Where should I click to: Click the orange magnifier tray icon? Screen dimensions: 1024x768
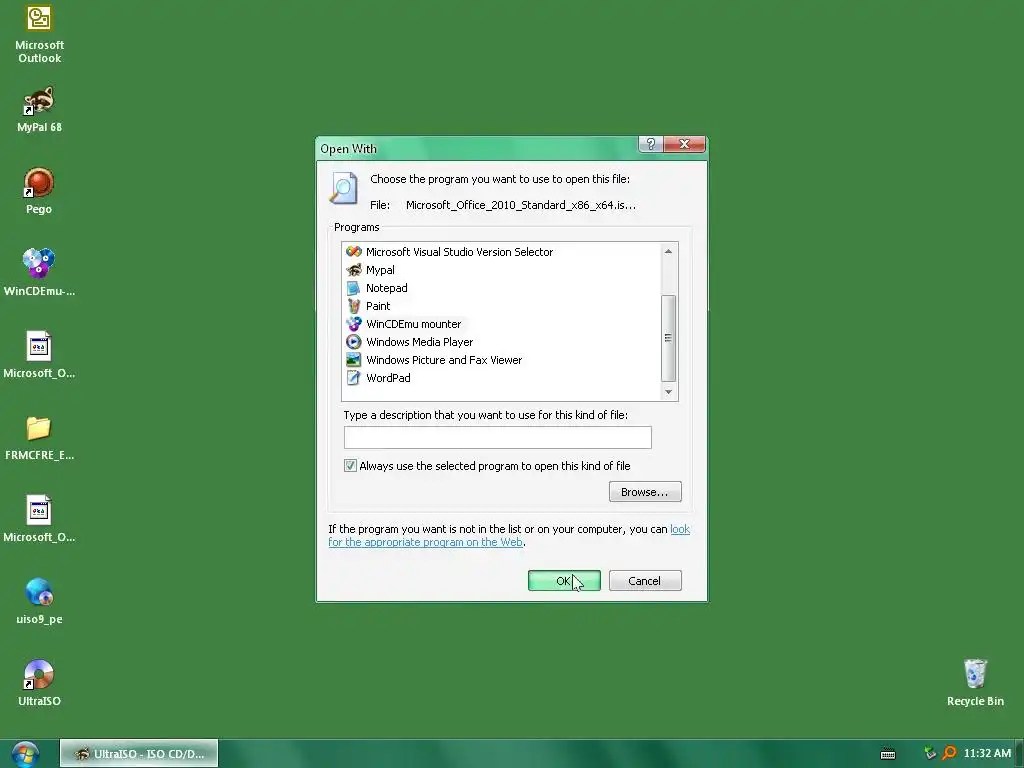949,753
